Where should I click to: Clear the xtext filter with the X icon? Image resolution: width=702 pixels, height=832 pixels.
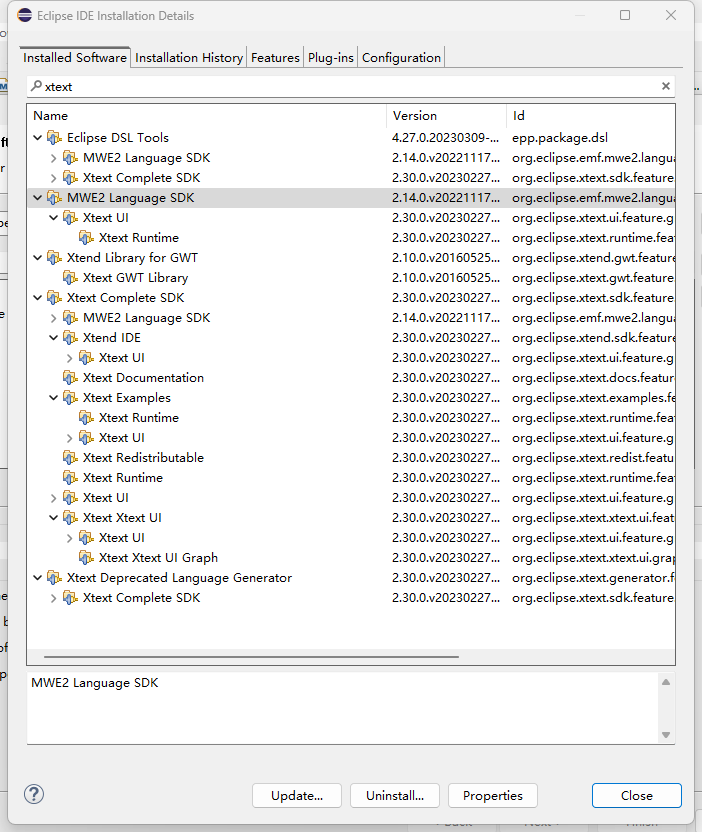666,86
